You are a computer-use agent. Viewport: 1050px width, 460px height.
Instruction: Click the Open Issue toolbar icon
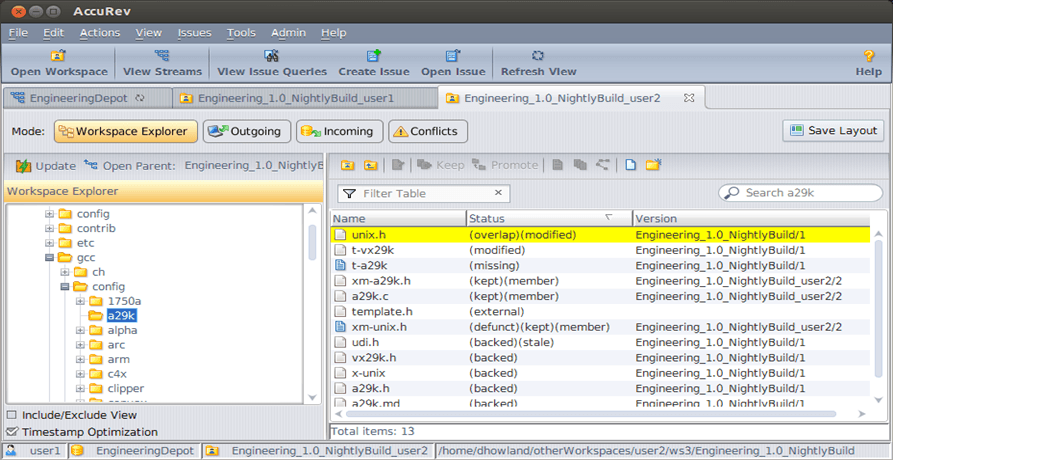pyautogui.click(x=453, y=56)
